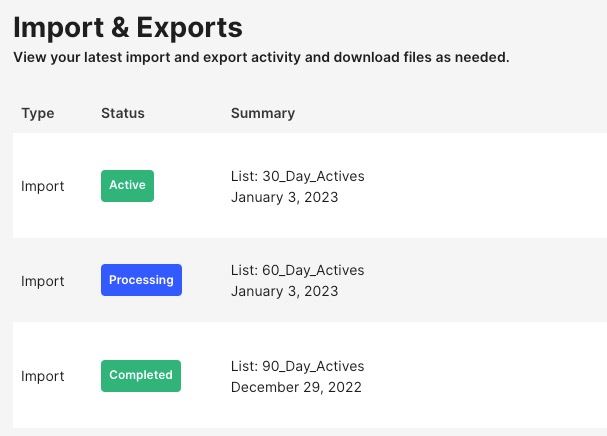Click the Import type in the Processing row

[43, 281]
